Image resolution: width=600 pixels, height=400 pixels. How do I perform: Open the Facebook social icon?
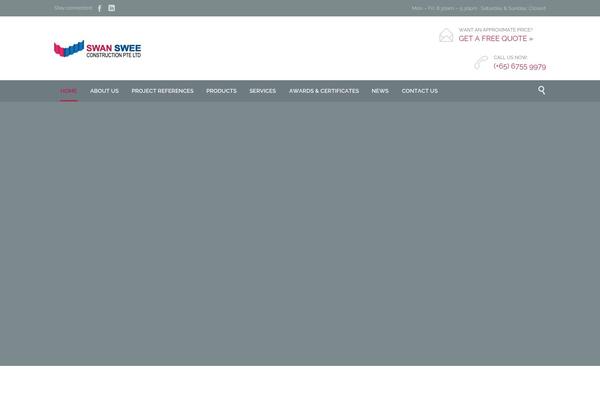pyautogui.click(x=99, y=8)
